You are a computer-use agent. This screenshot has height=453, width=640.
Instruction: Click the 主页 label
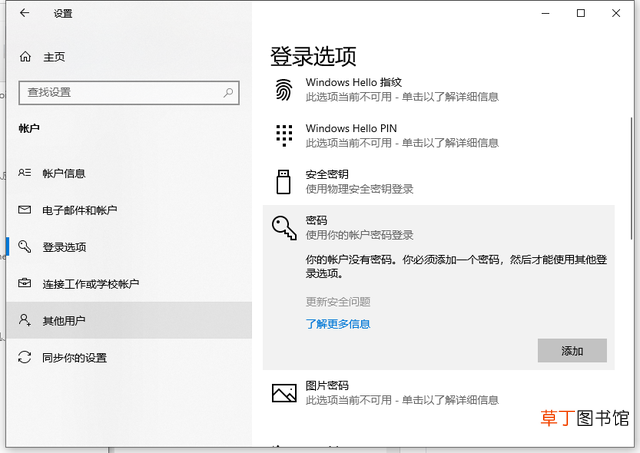[54, 57]
